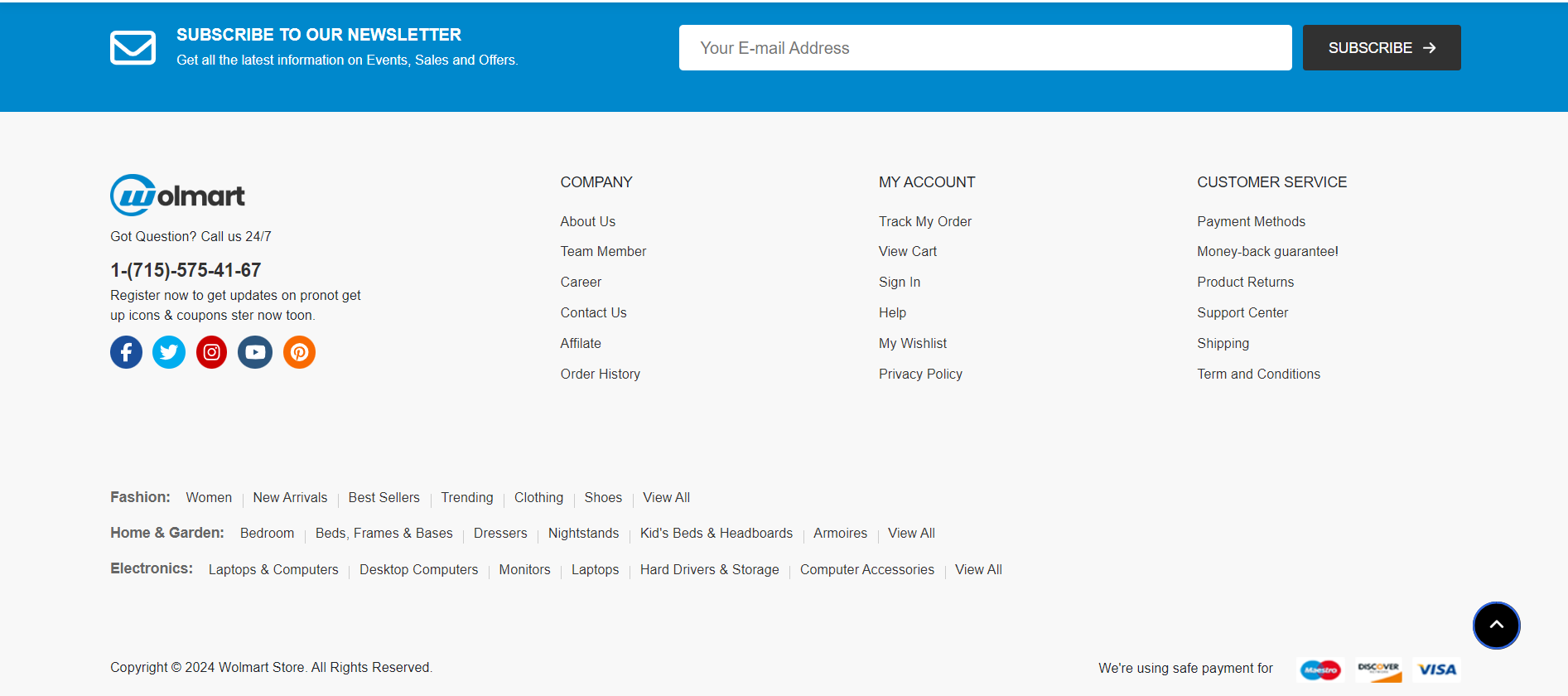
Task: Click the scroll-to-top arrow button
Action: (x=1496, y=626)
